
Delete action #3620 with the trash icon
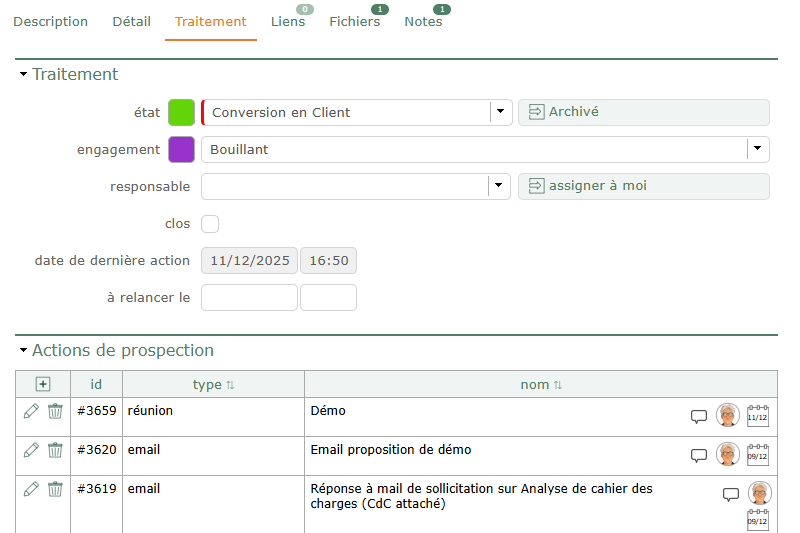[x=56, y=450]
